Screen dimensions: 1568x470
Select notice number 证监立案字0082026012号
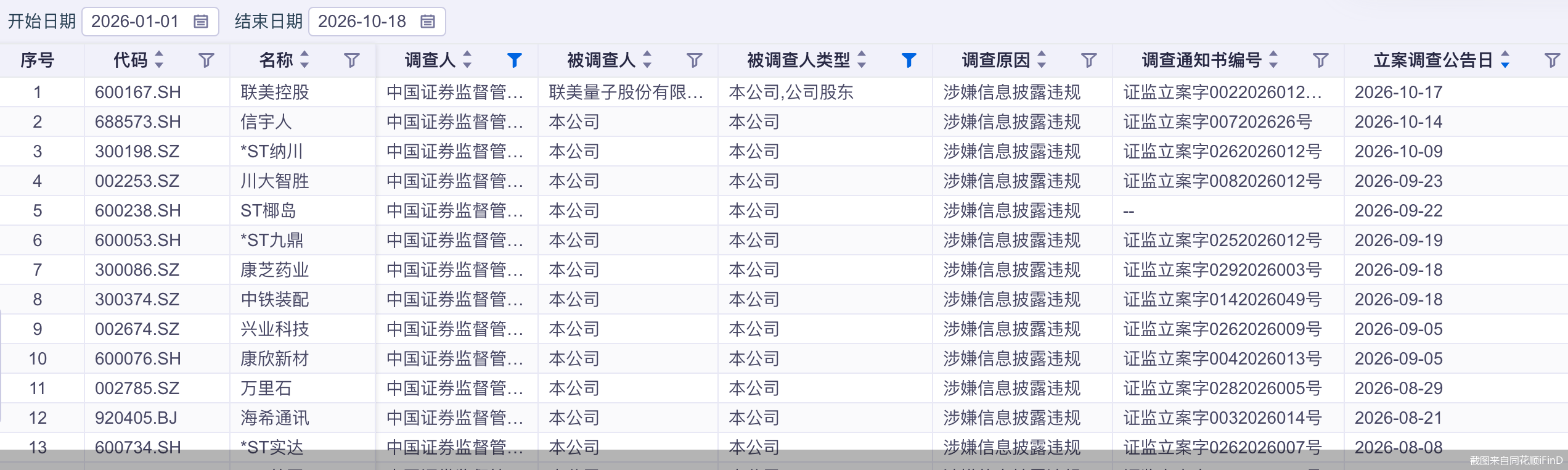[x=1223, y=181]
